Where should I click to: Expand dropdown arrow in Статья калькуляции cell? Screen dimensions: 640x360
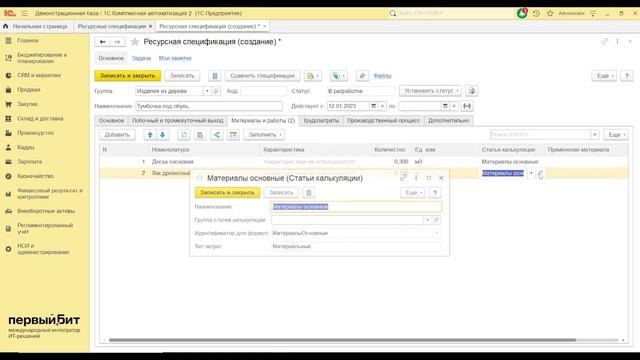point(531,173)
